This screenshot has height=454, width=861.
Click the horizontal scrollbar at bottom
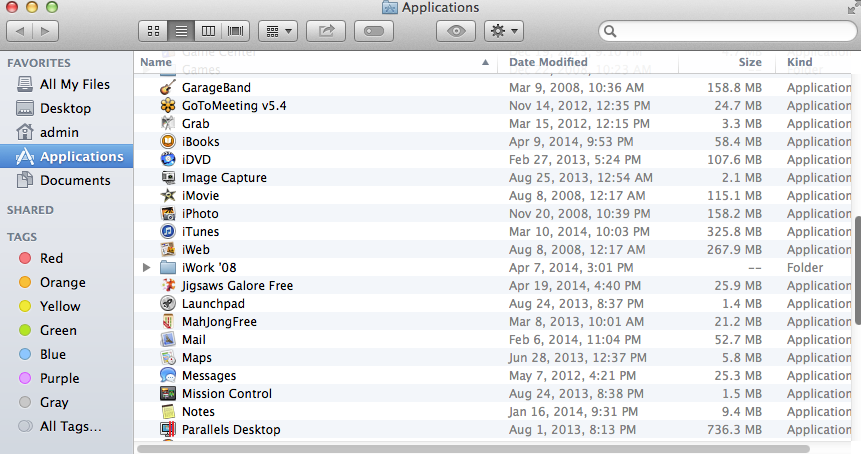[473, 449]
